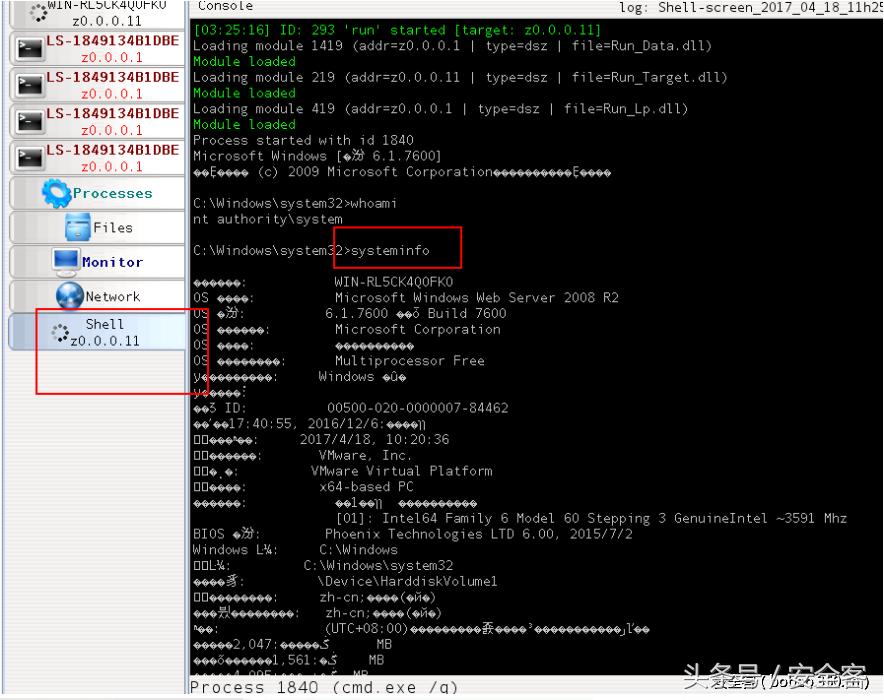Click the 'Multiprocessor Free' value
The width and height of the screenshot is (884, 700).
tap(410, 361)
